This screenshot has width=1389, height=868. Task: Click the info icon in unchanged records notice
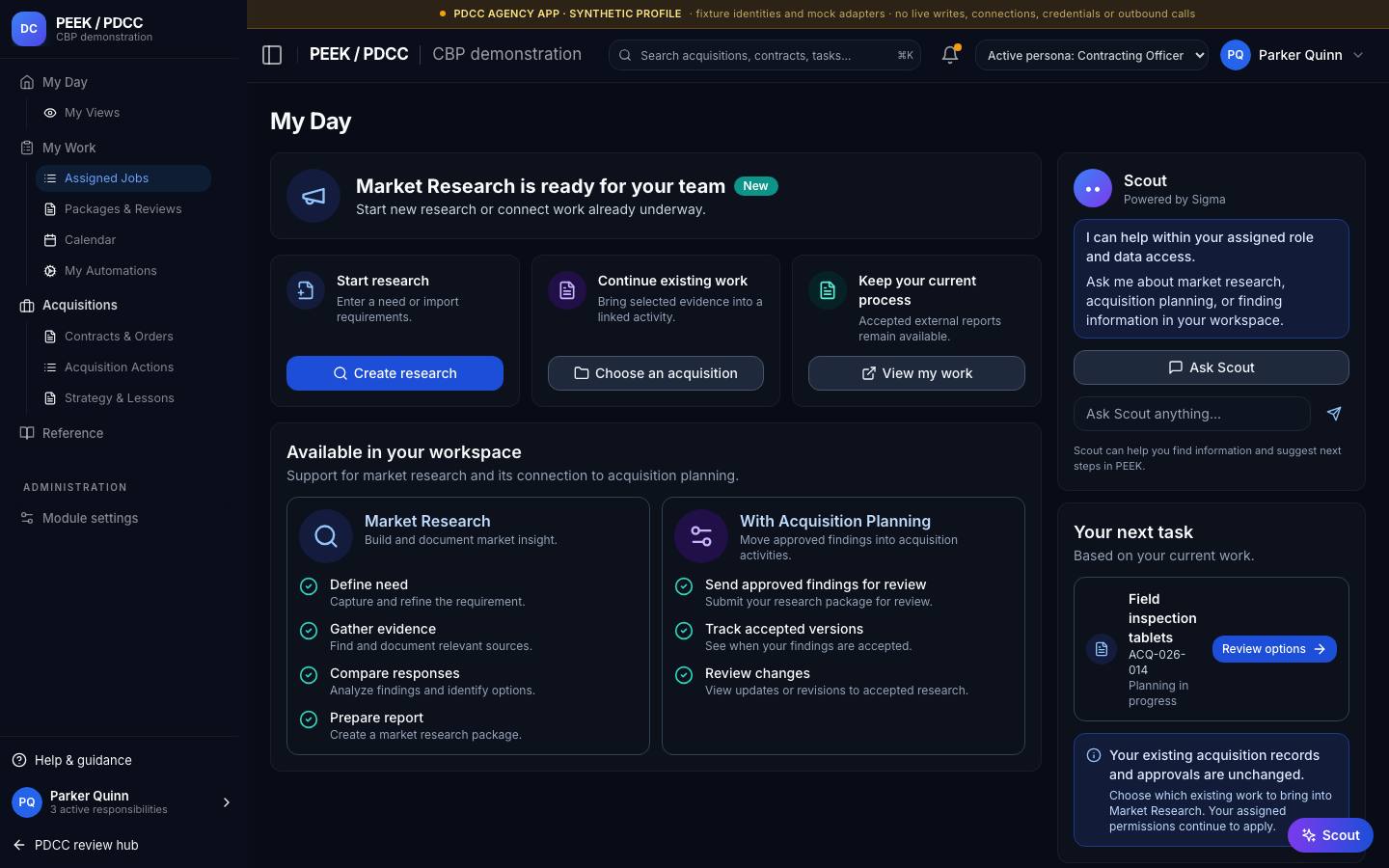coord(1094,755)
